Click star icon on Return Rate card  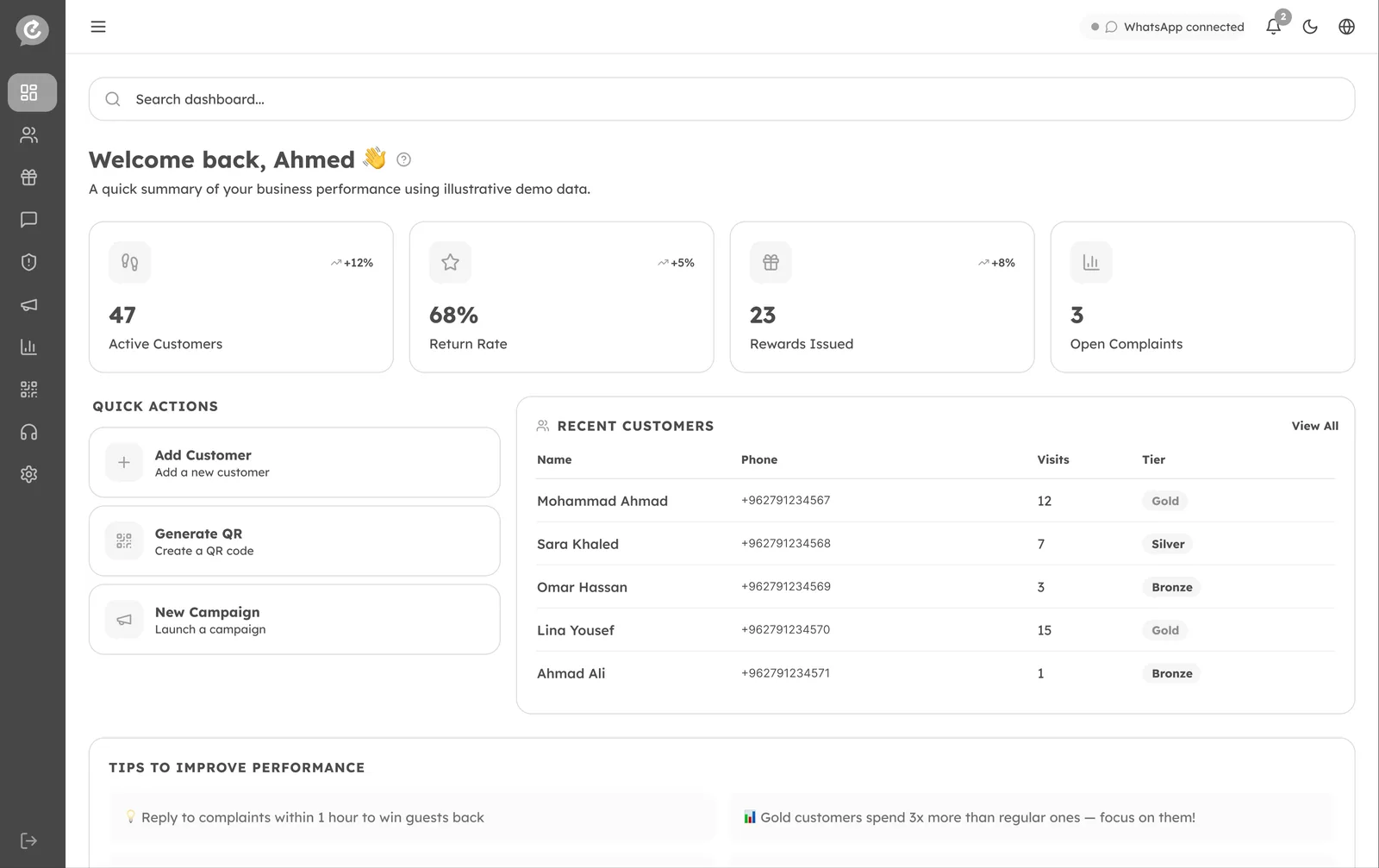[450, 262]
